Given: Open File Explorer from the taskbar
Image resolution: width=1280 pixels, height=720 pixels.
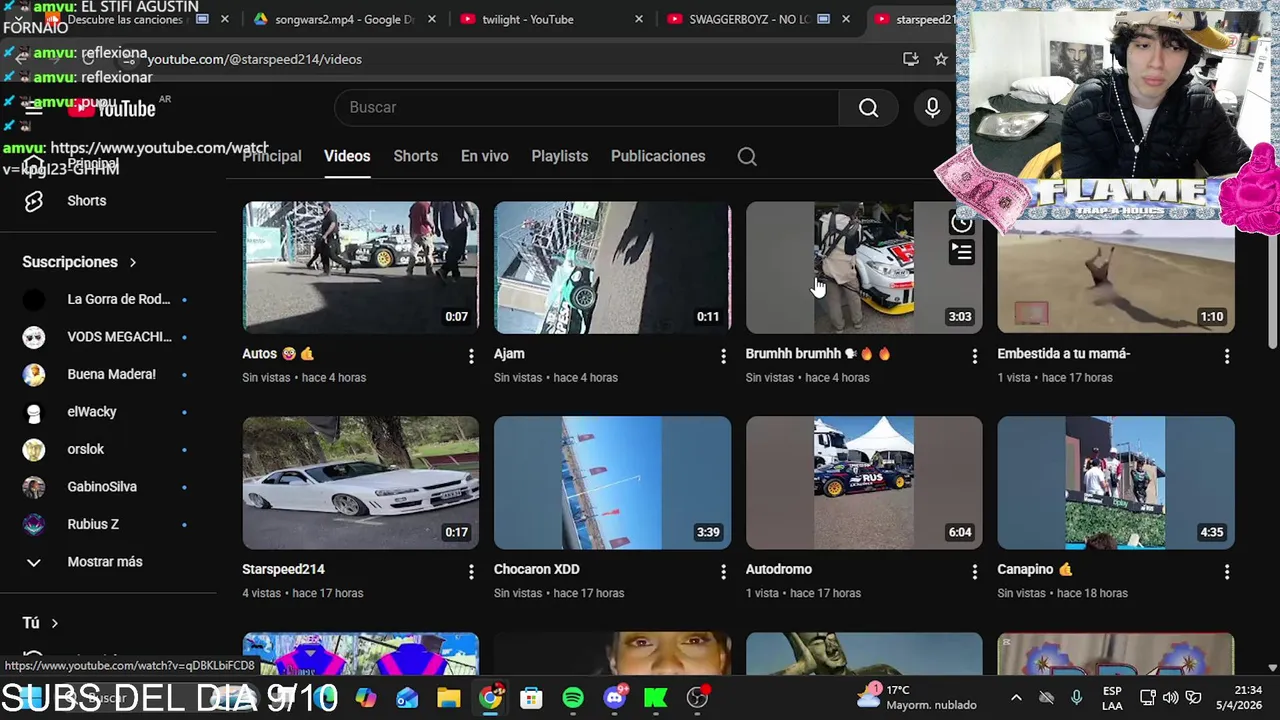Looking at the screenshot, I should point(449,698).
